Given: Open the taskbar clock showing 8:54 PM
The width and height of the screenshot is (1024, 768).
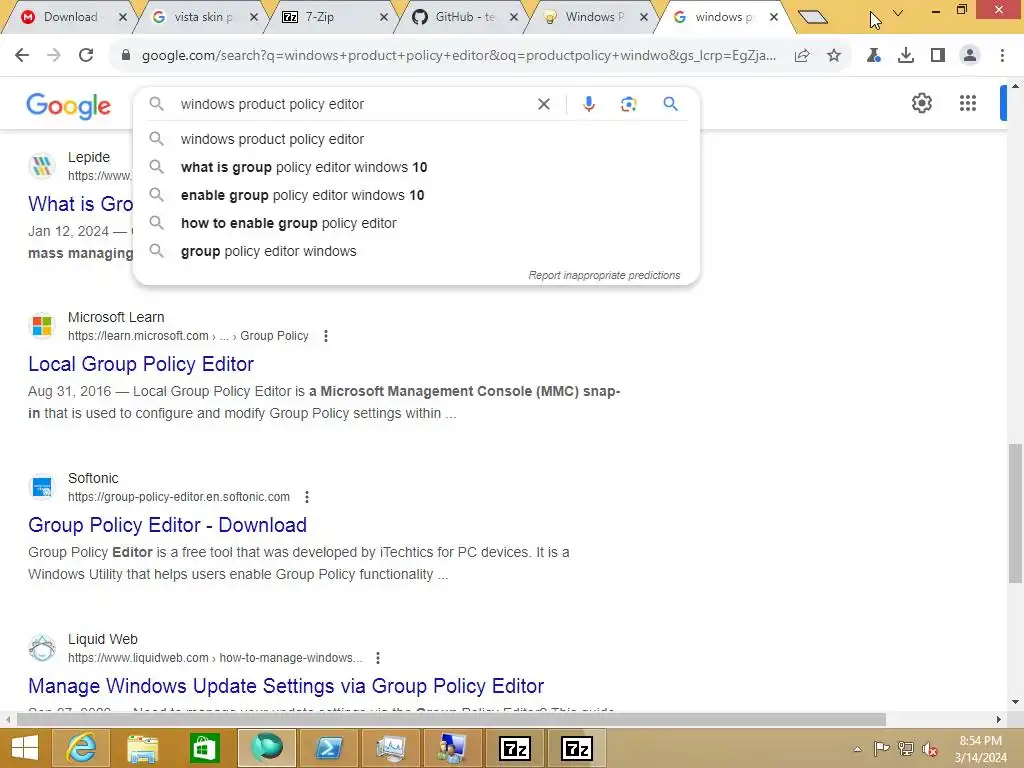Looking at the screenshot, I should click(980, 748).
